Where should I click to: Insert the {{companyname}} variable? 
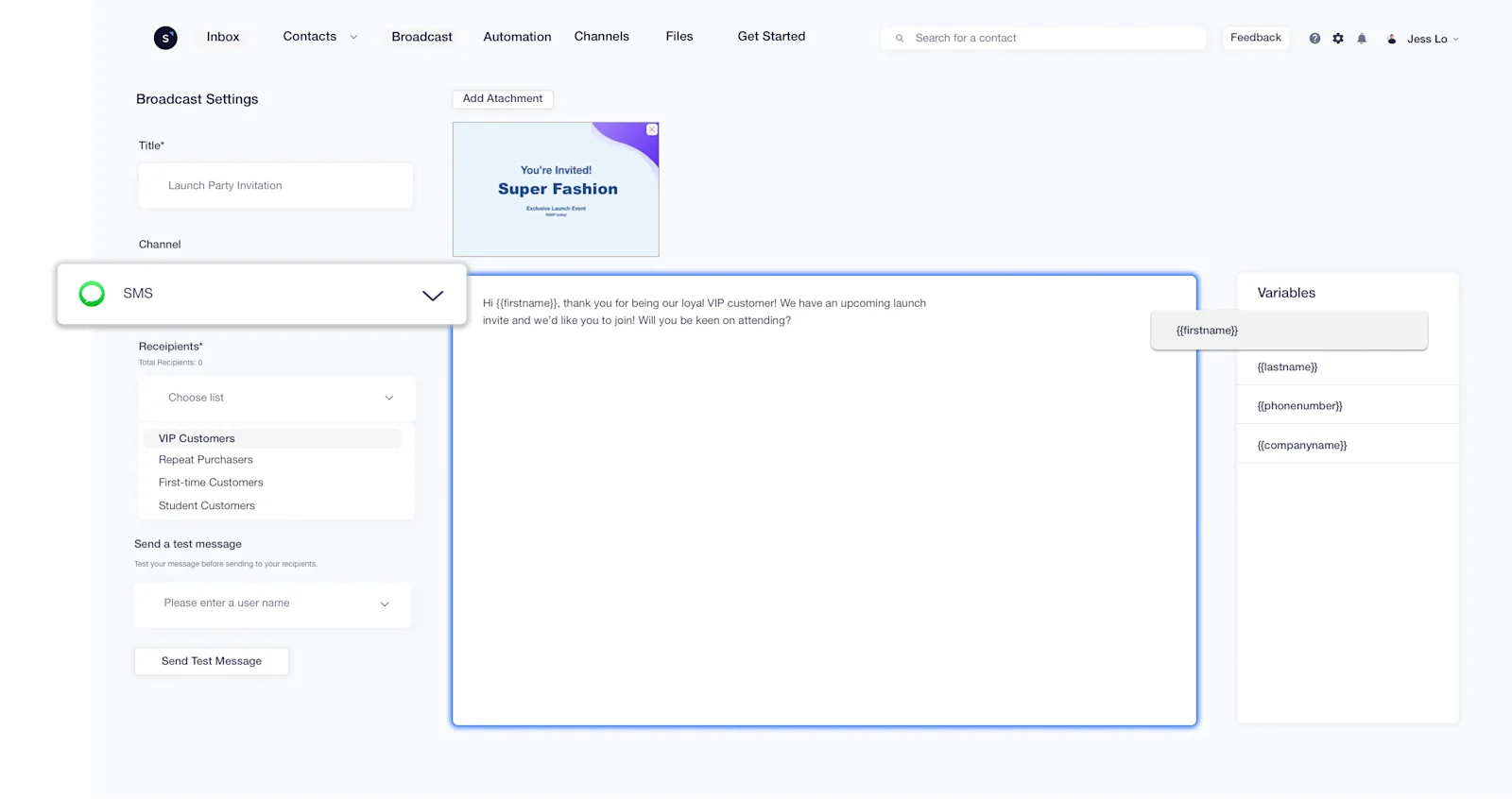coord(1348,445)
